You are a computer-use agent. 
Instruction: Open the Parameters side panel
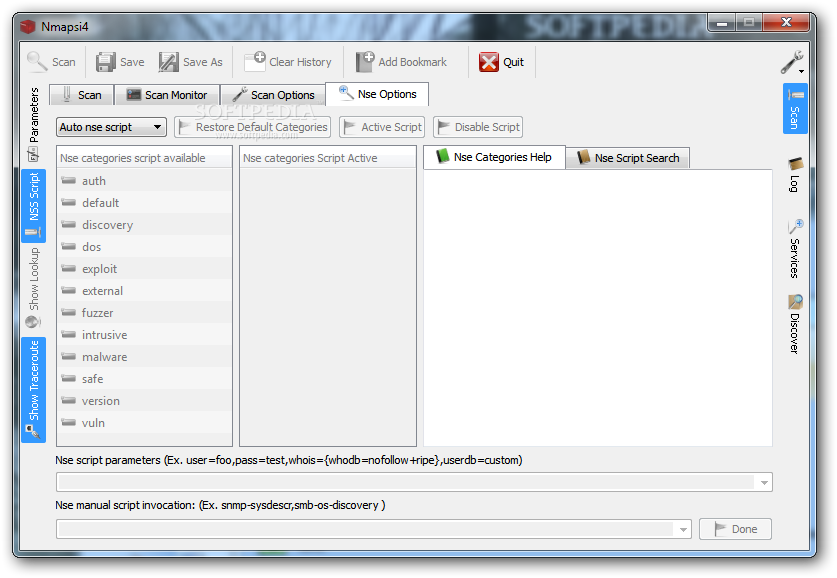[x=34, y=124]
